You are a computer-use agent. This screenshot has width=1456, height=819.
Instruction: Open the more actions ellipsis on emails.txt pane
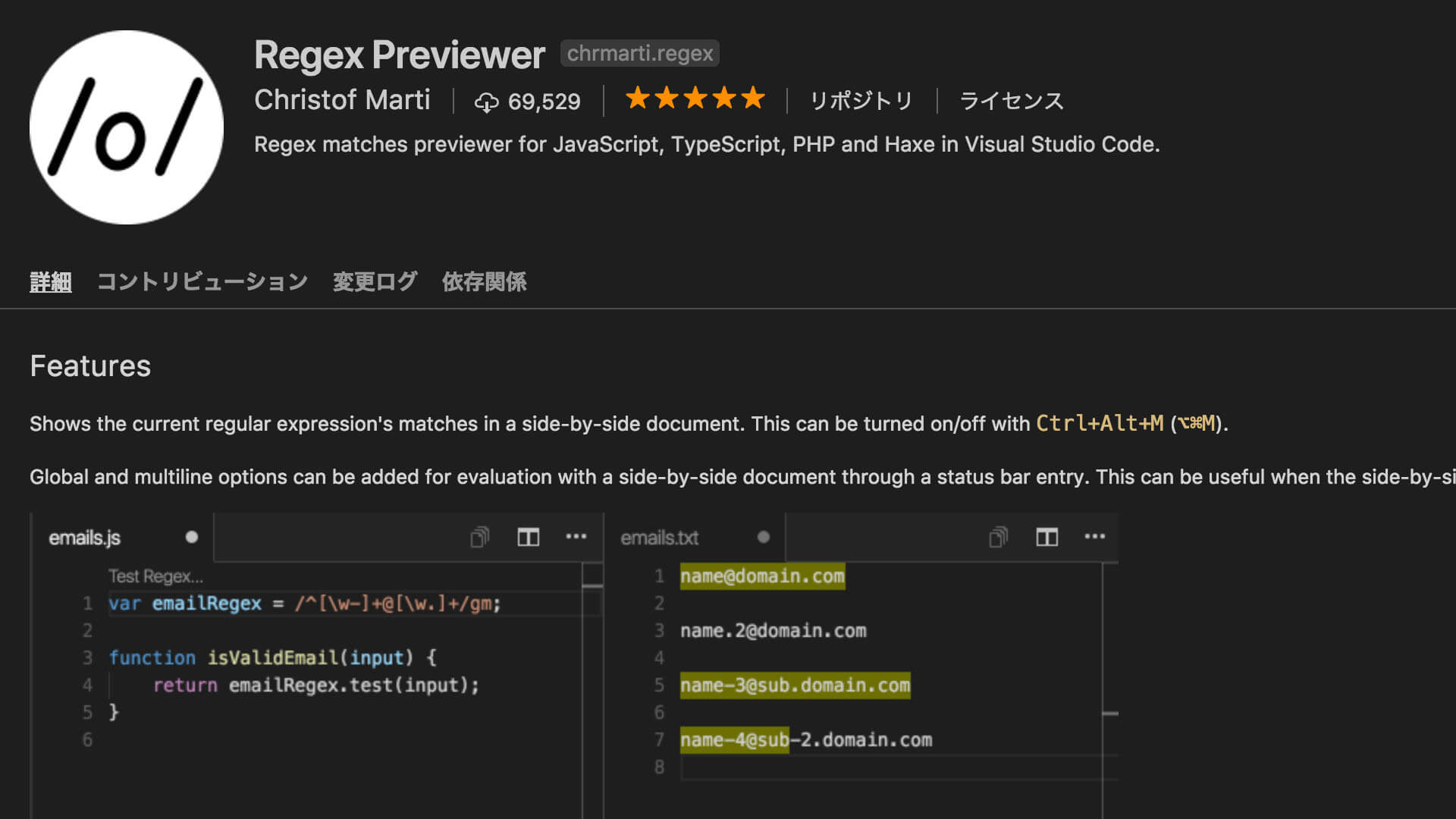pyautogui.click(x=1095, y=537)
